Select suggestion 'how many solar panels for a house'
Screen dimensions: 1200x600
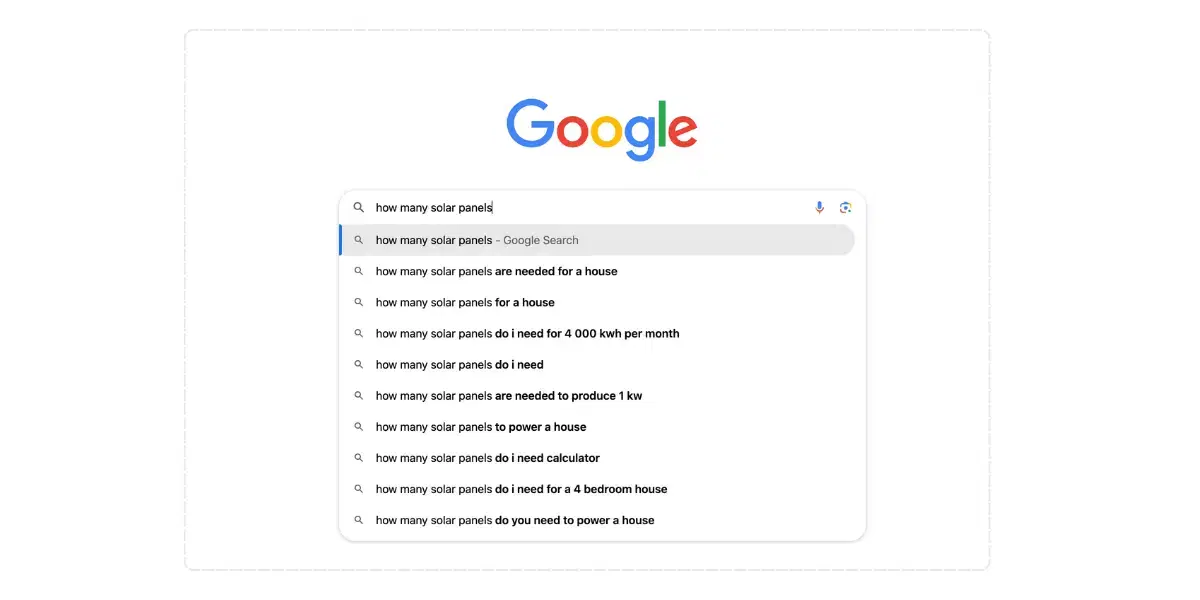pyautogui.click(x=464, y=302)
